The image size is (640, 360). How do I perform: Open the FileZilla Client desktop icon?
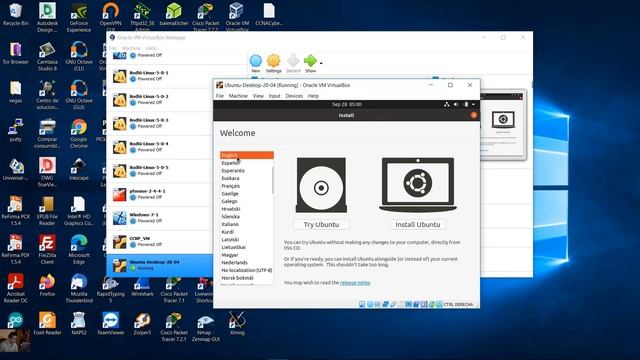47,250
